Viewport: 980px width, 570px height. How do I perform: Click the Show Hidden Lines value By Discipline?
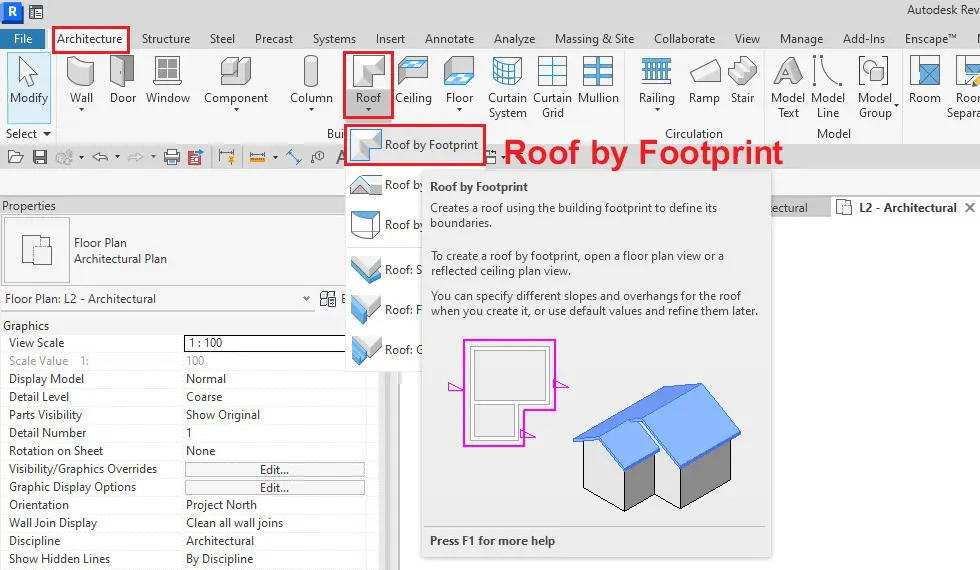[x=219, y=559]
